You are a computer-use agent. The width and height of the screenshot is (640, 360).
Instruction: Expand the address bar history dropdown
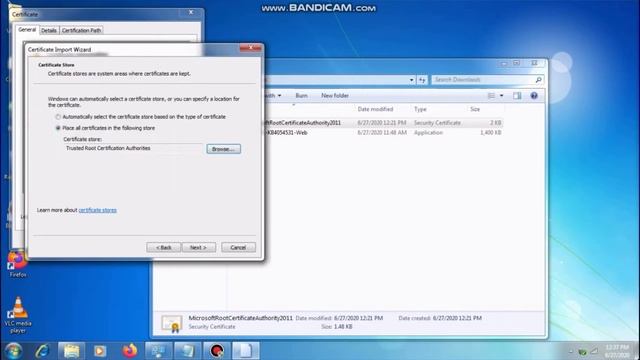(411, 80)
